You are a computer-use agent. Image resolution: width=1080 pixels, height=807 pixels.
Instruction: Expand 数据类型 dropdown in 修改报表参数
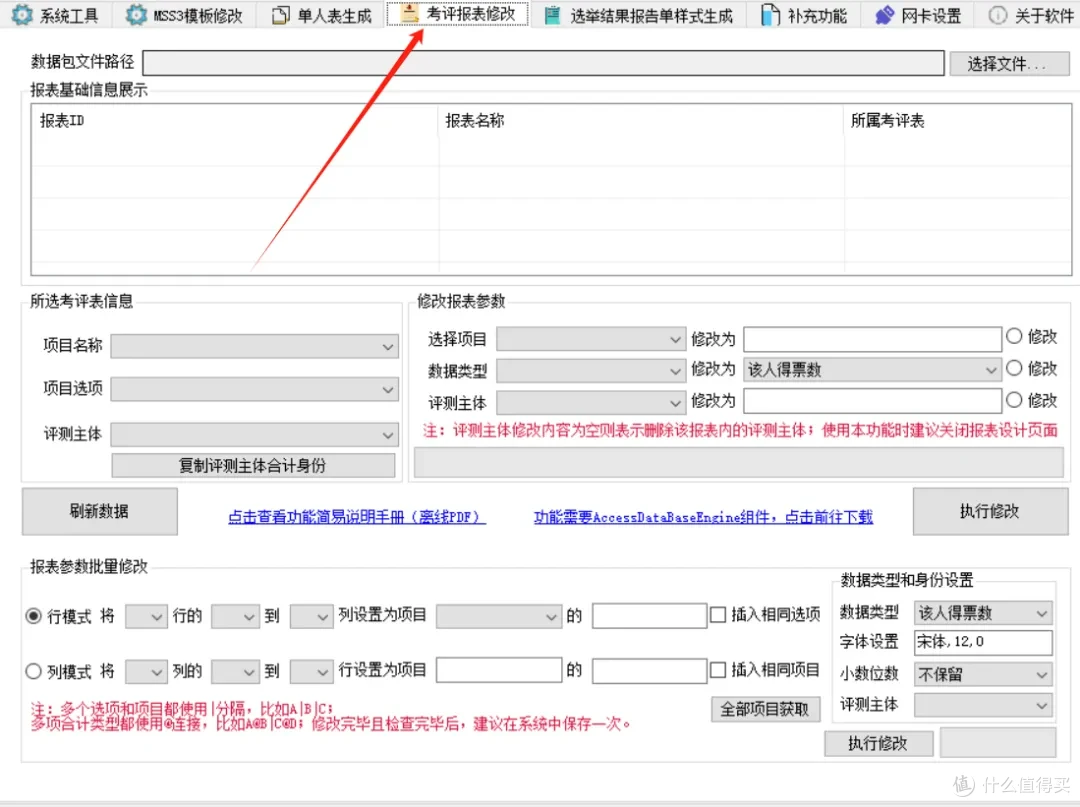coord(591,370)
